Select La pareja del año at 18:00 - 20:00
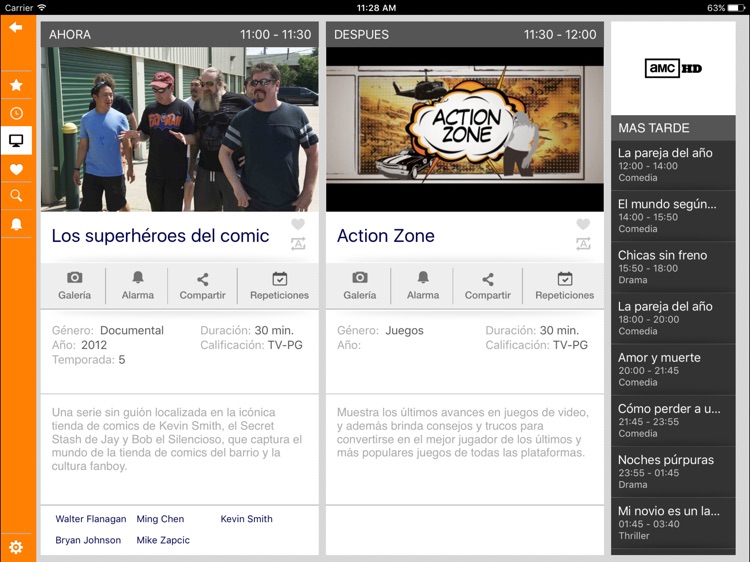 click(x=673, y=319)
